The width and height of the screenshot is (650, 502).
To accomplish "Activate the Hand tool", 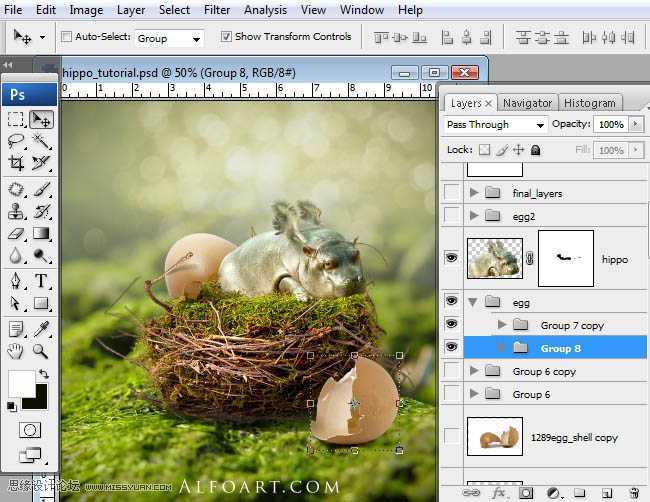I will pyautogui.click(x=16, y=351).
